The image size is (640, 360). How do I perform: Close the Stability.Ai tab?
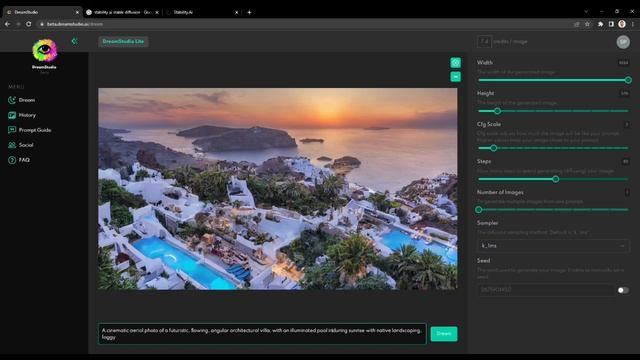[x=236, y=12]
